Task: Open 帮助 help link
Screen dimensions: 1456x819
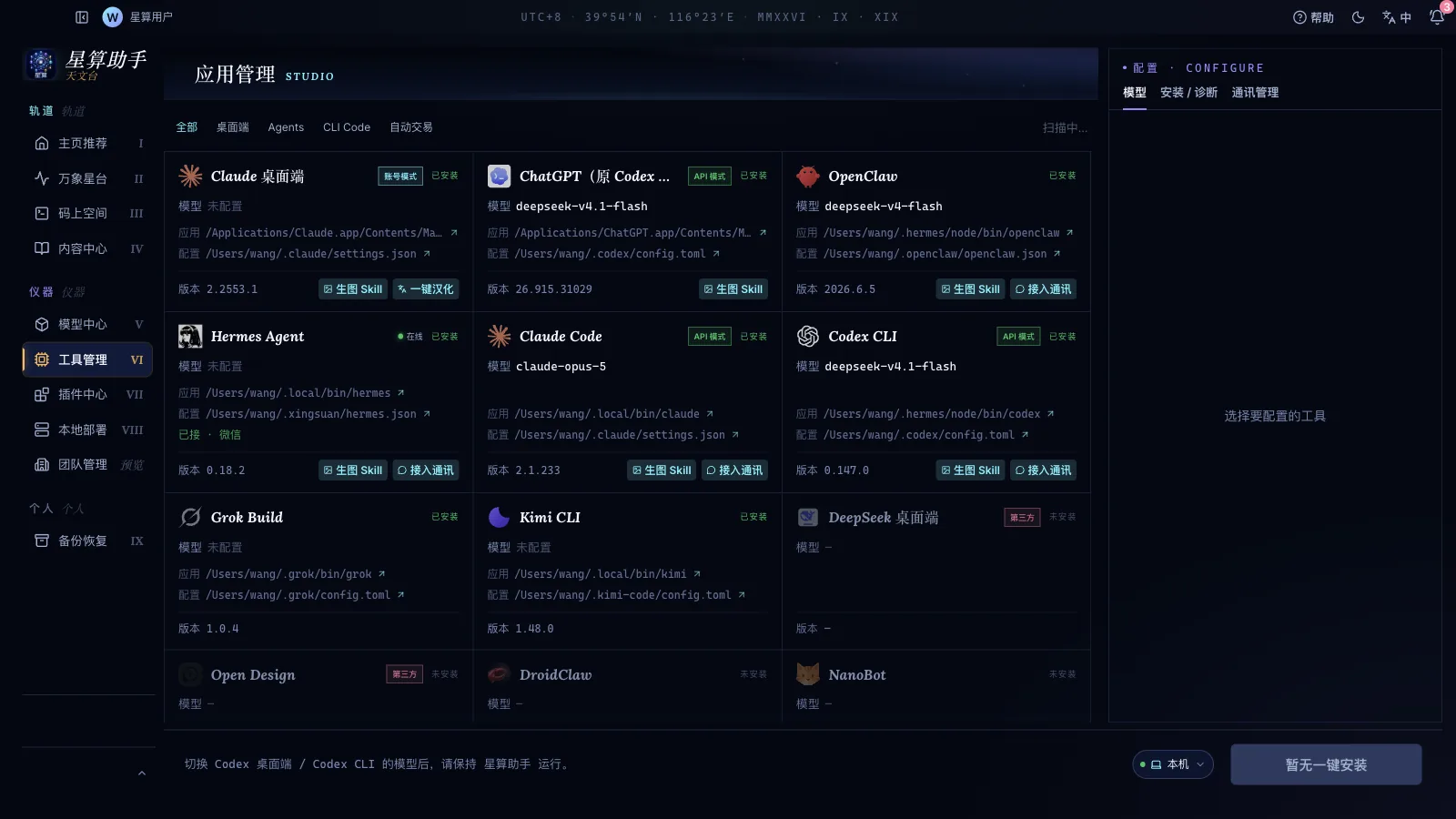Action: point(1313,17)
